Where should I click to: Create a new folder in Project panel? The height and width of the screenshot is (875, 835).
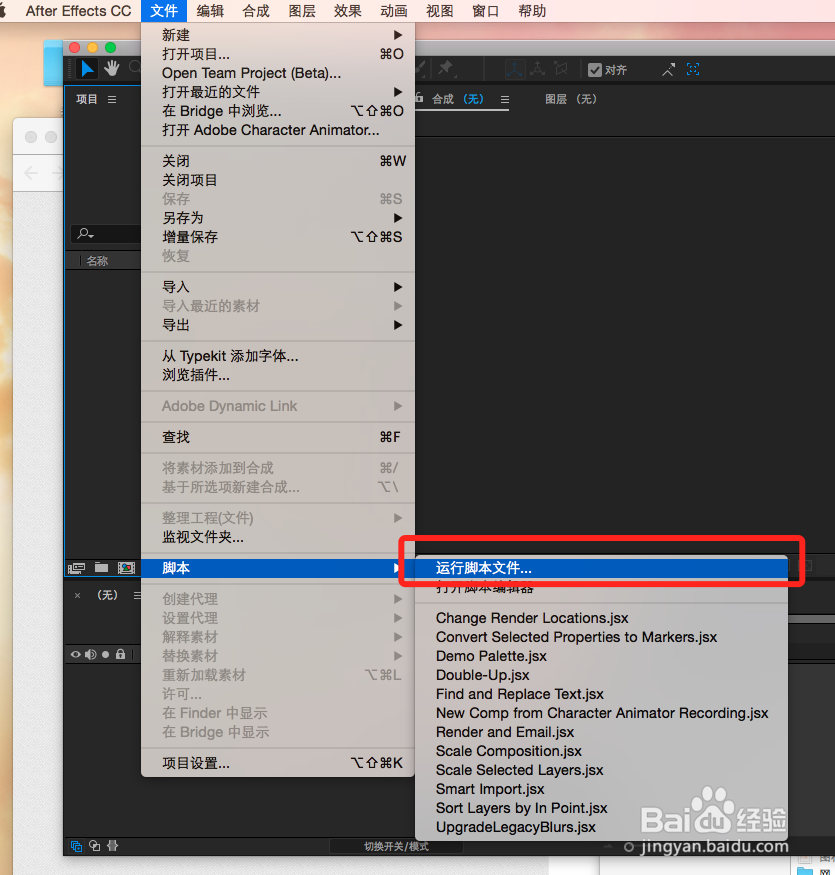pos(101,568)
